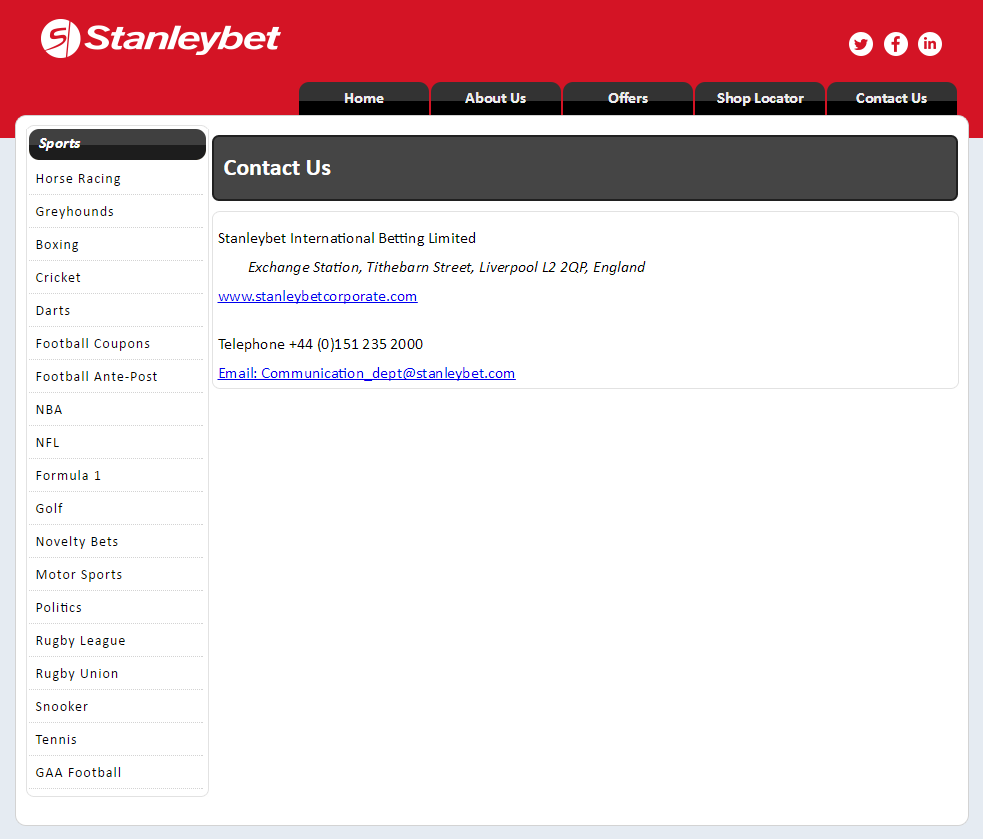Open Formula 1 in the sidebar
The width and height of the screenshot is (983, 839).
[116, 476]
